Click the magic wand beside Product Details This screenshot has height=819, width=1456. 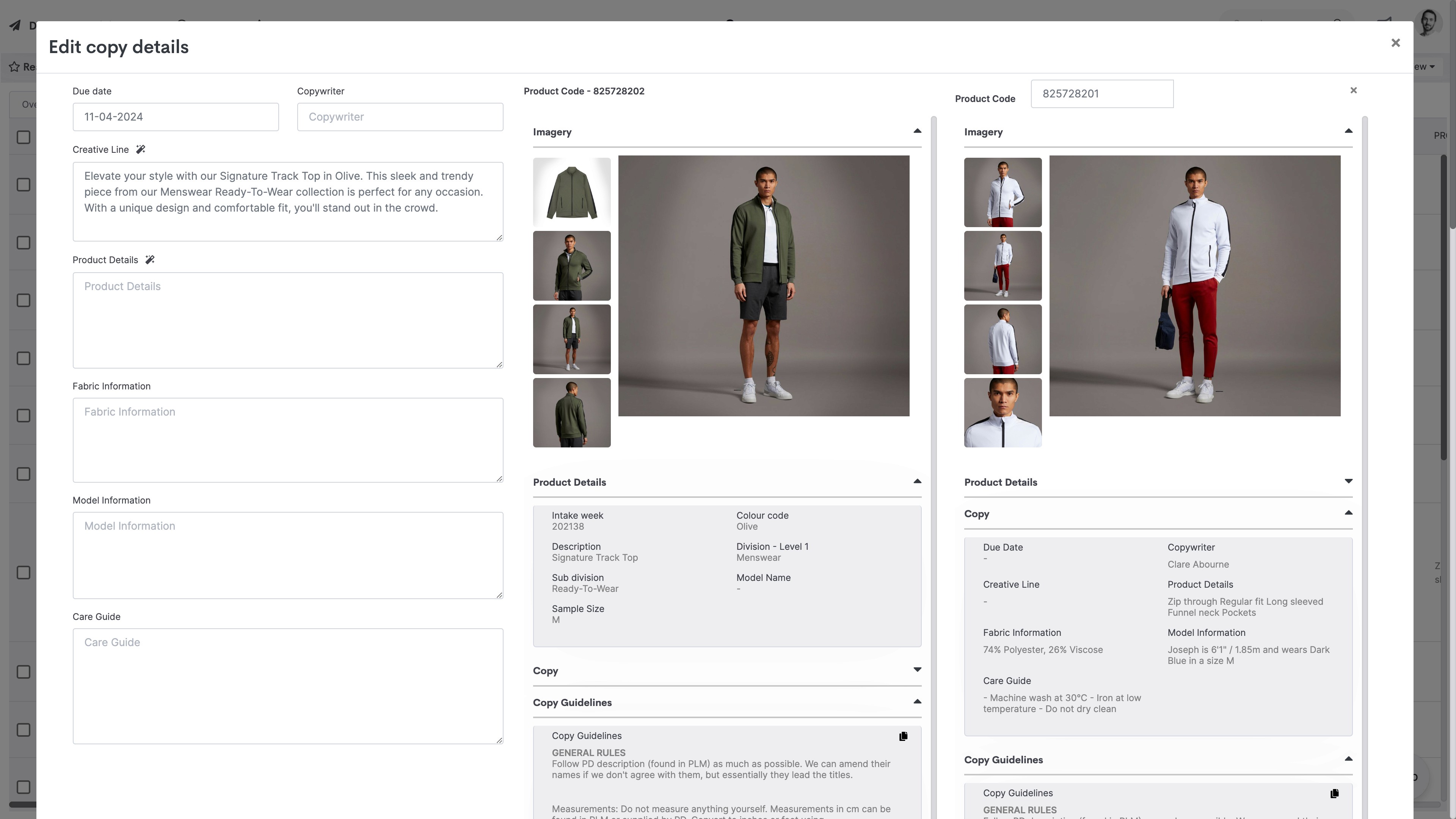point(150,259)
